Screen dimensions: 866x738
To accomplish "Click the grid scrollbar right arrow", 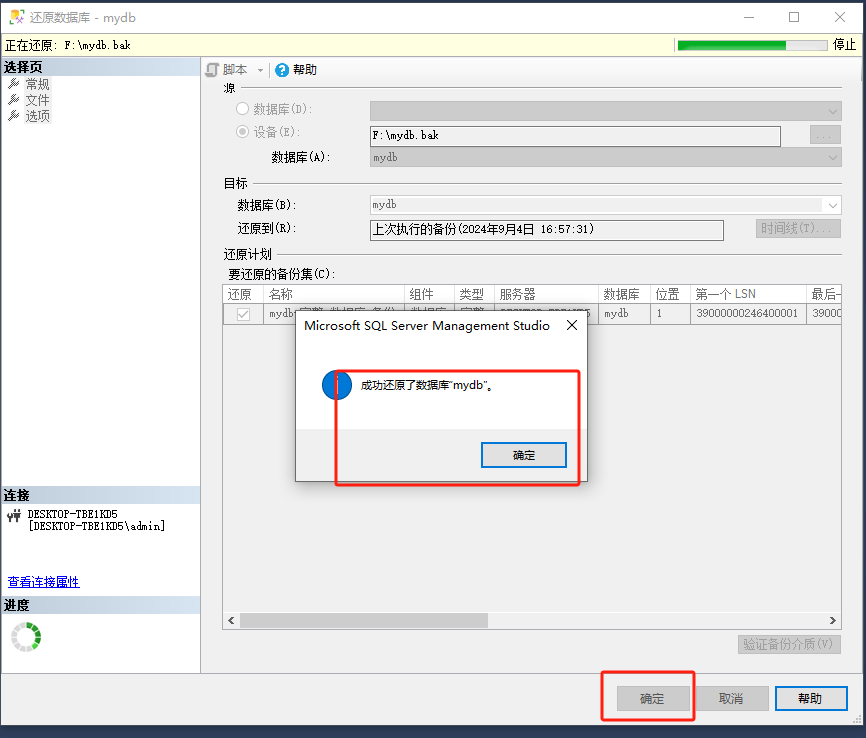I will [833, 620].
